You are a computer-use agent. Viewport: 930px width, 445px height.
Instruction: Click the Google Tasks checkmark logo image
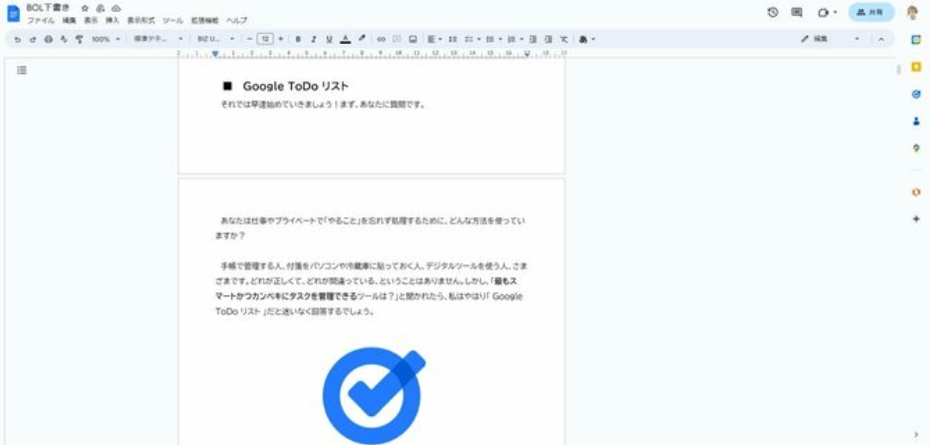point(374,396)
